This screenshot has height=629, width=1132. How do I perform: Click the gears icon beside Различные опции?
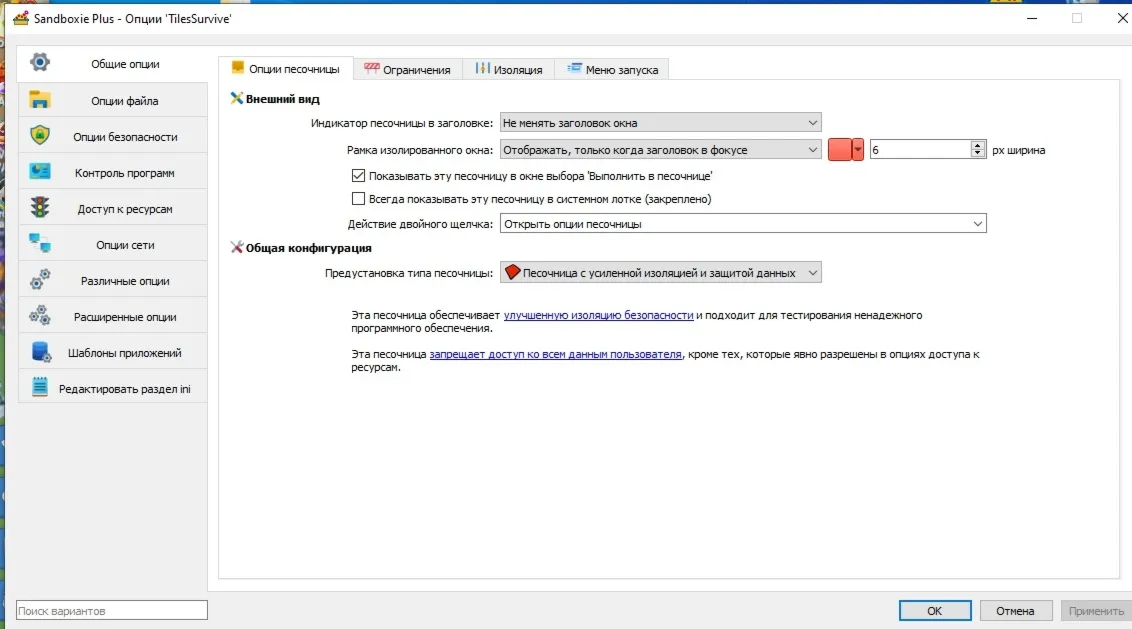click(40, 279)
